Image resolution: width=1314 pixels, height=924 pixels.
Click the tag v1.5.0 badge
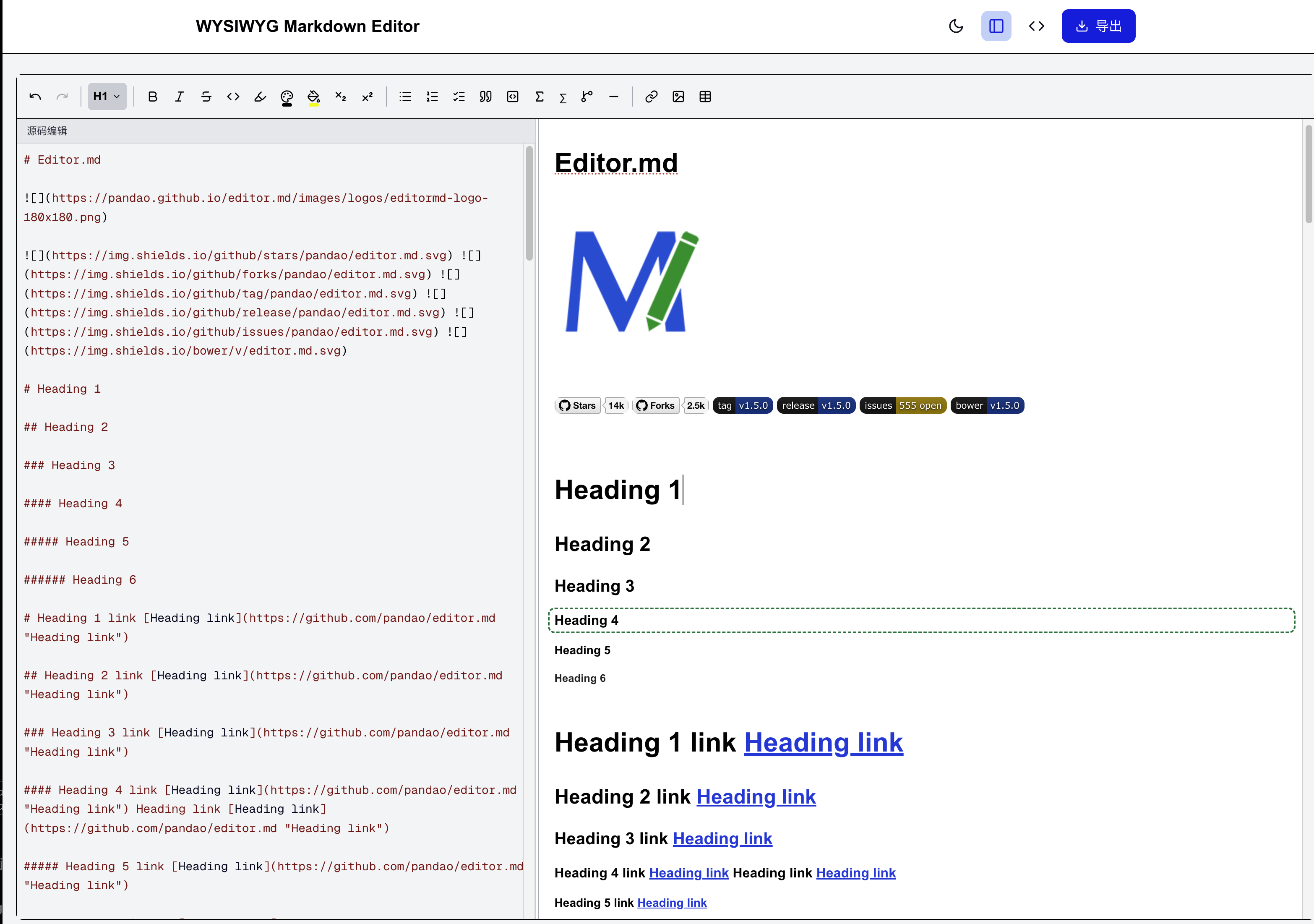[742, 405]
